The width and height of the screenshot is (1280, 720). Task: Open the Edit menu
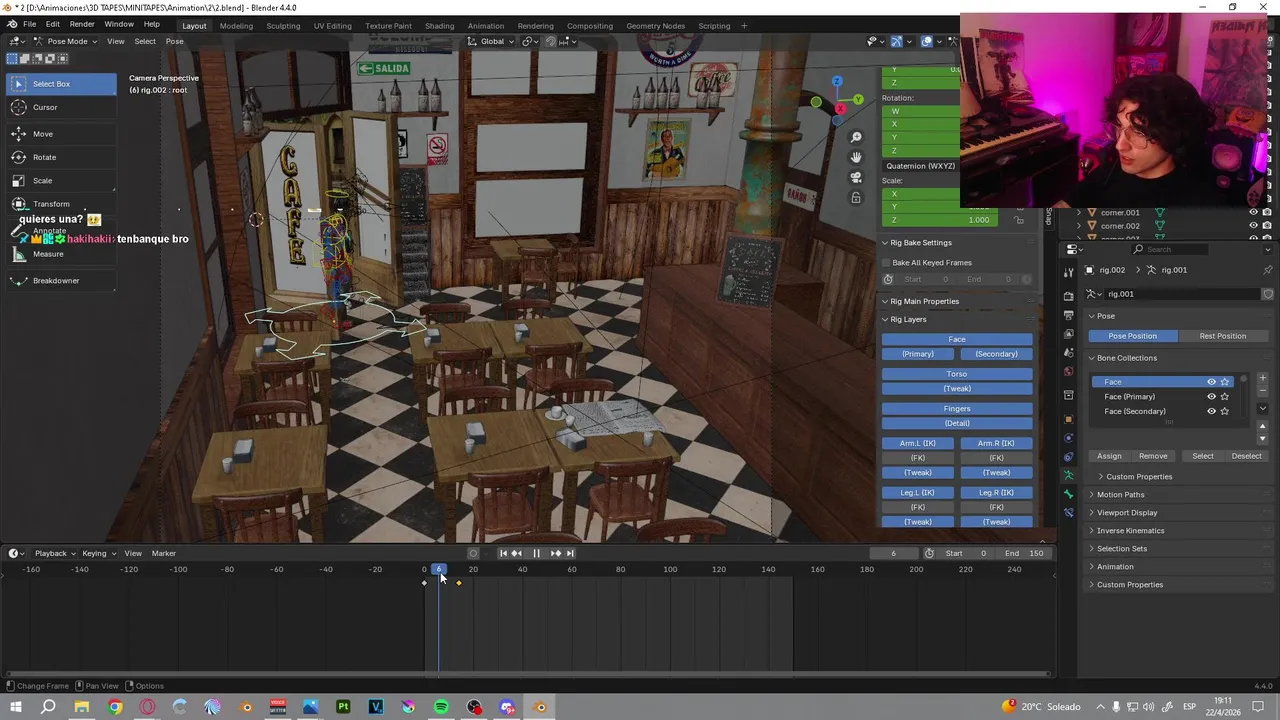52,24
